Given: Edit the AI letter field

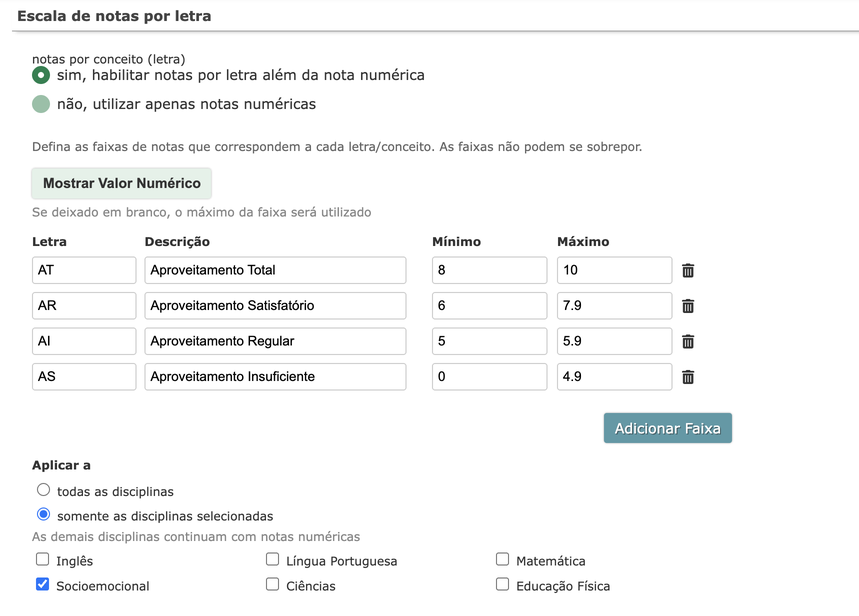Looking at the screenshot, I should [84, 341].
